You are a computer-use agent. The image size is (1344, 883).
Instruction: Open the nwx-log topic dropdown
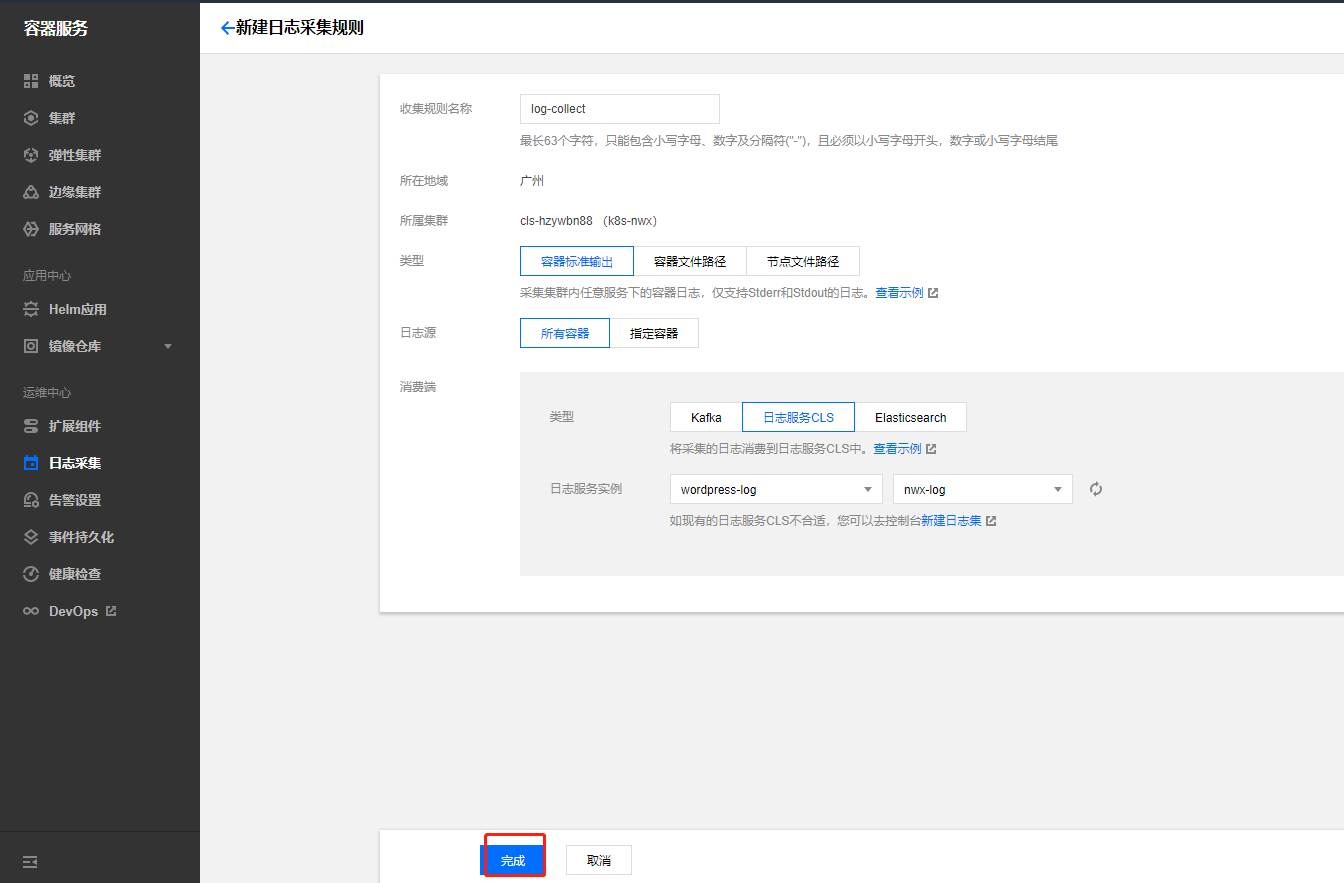tap(983, 489)
